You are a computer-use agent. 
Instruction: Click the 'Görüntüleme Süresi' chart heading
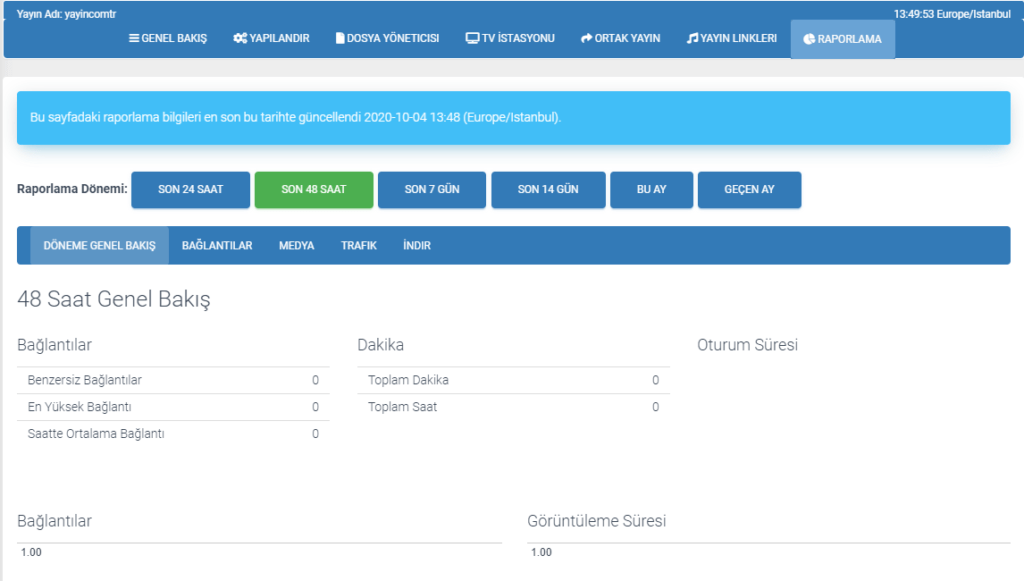597,521
